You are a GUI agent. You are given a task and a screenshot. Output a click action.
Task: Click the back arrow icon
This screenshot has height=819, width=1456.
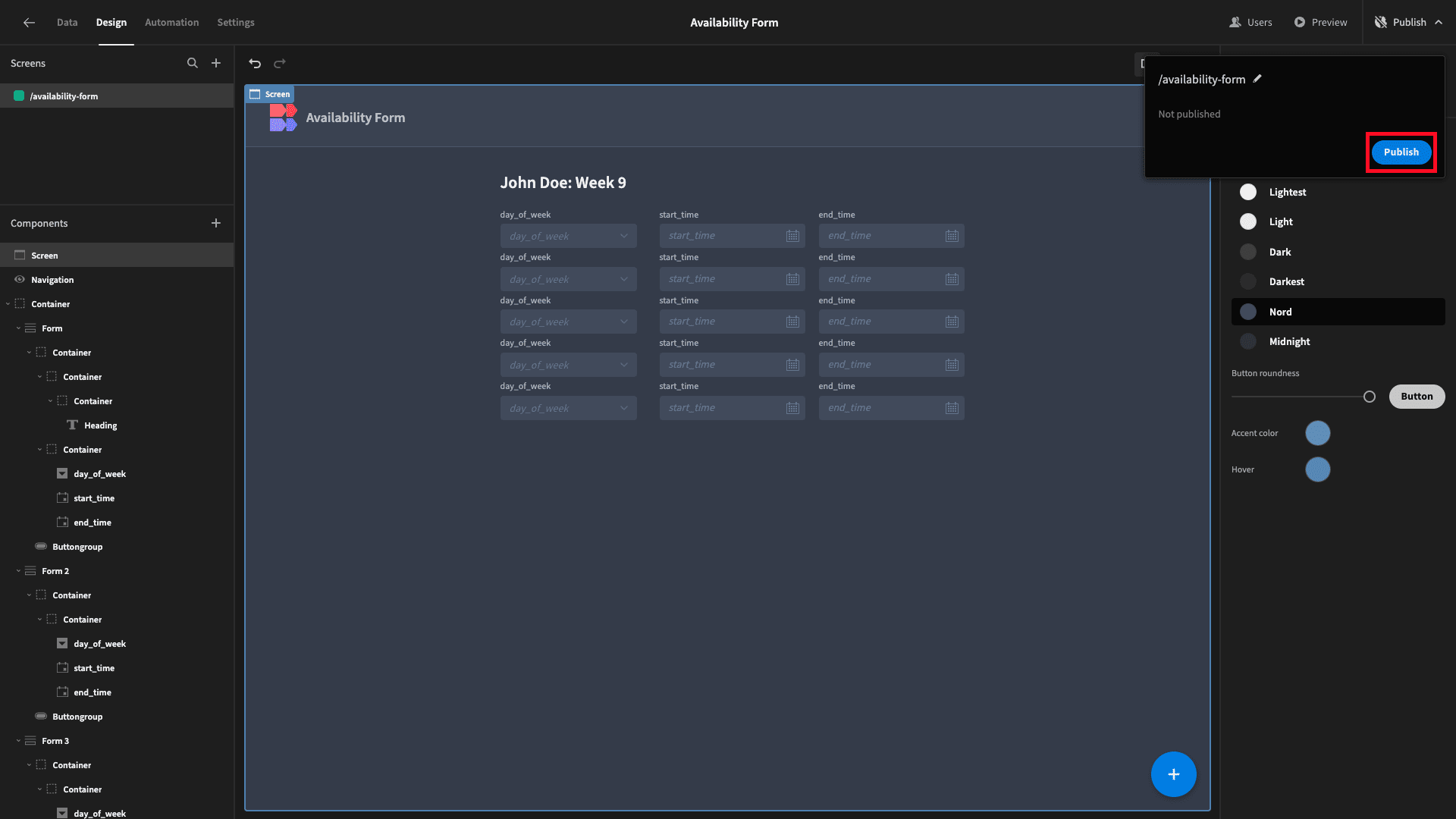[x=29, y=23]
